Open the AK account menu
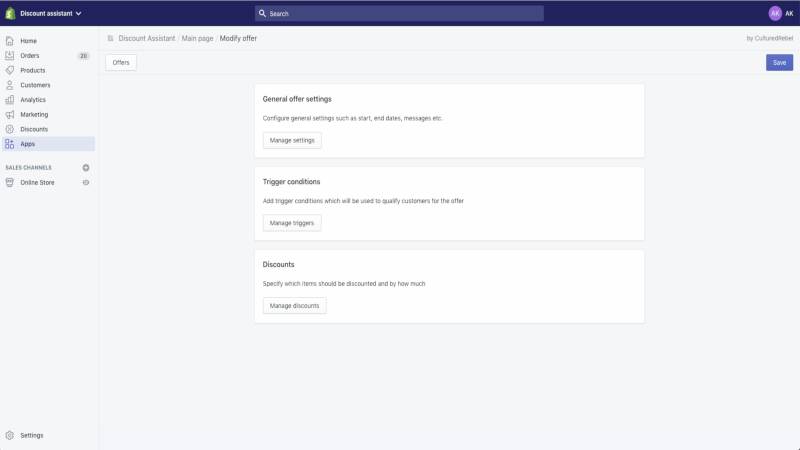 pyautogui.click(x=781, y=14)
